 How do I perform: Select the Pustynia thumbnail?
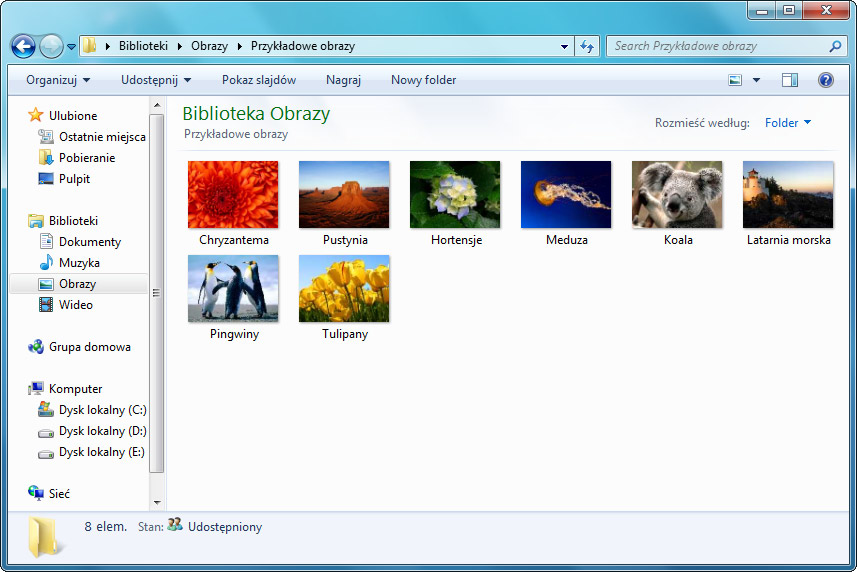coord(344,194)
